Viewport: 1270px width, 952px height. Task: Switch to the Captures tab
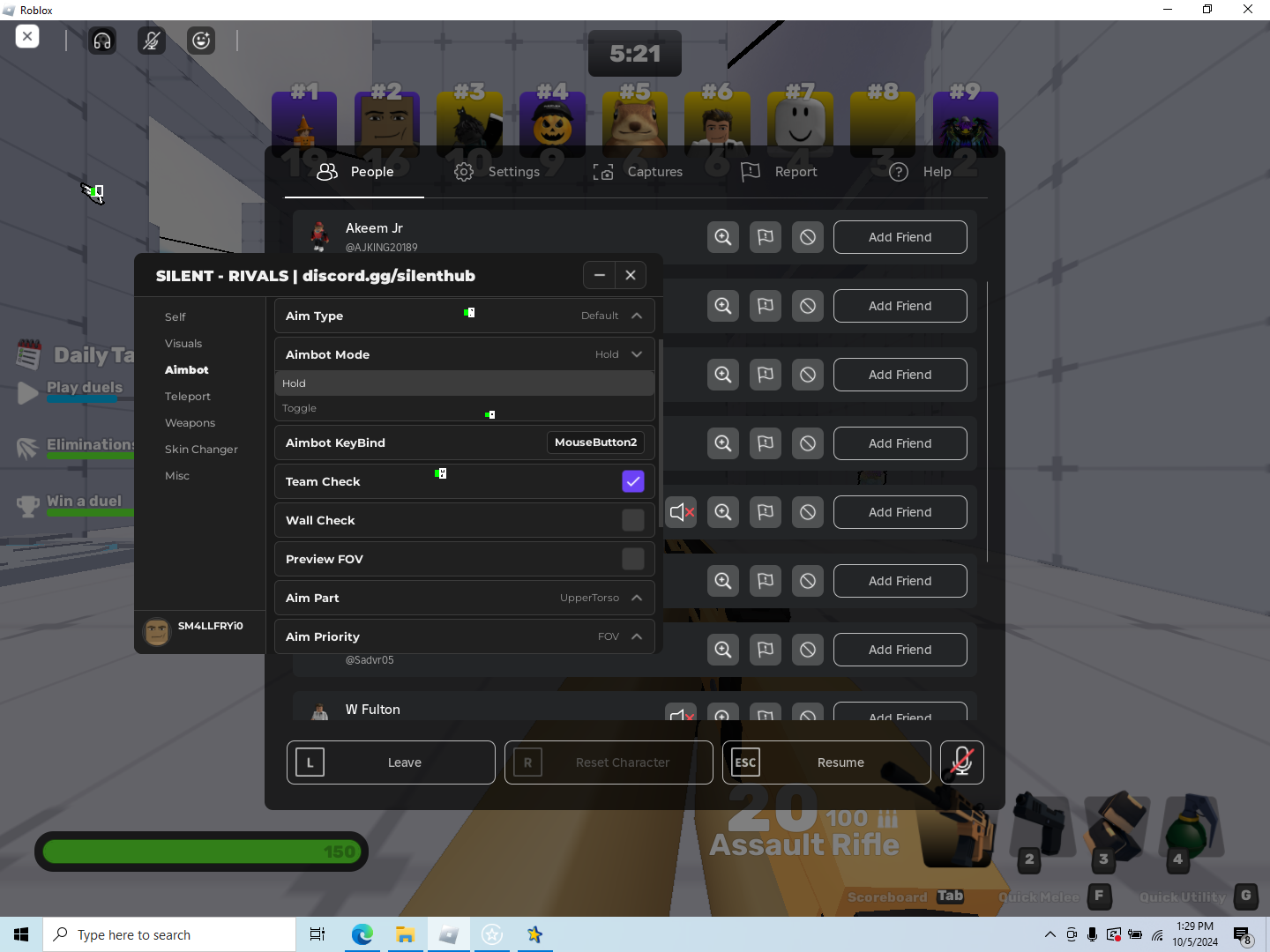638,172
